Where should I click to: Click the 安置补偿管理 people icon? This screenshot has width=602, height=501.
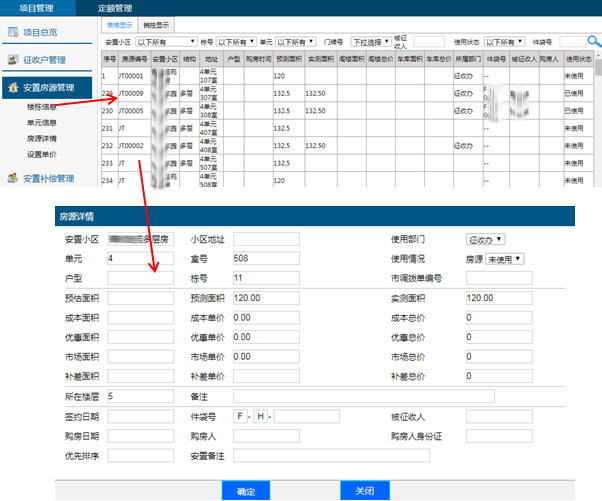[13, 178]
